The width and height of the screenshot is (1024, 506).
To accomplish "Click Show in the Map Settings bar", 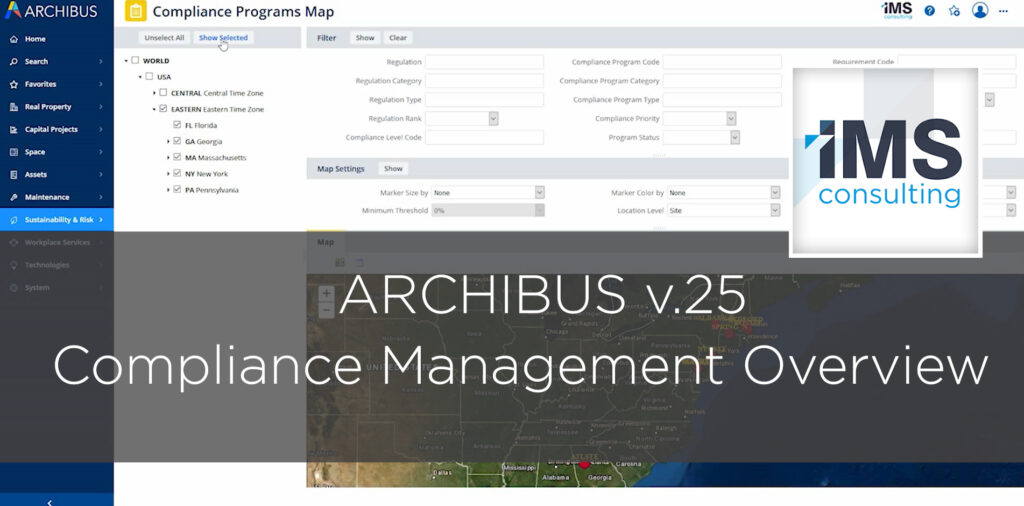I will [393, 168].
